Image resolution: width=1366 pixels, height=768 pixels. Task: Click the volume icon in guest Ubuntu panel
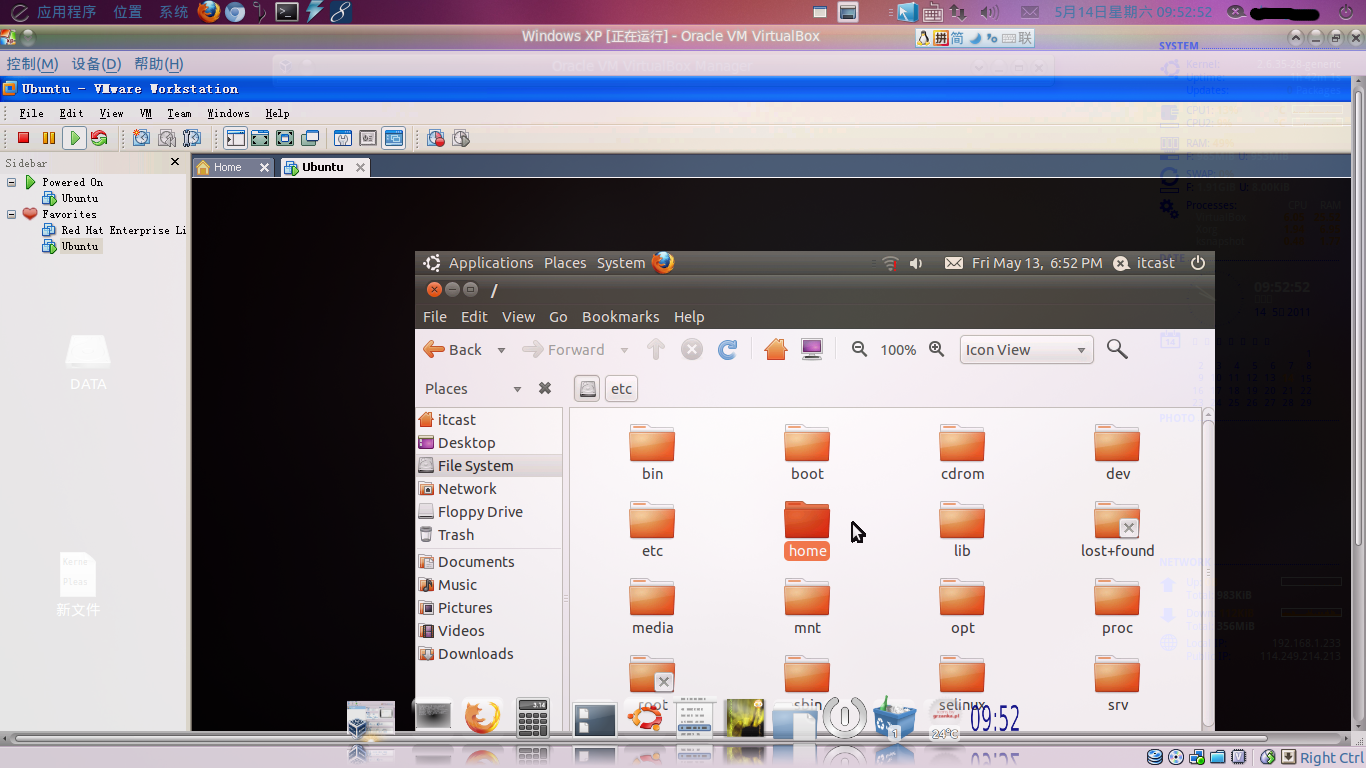(x=916, y=263)
